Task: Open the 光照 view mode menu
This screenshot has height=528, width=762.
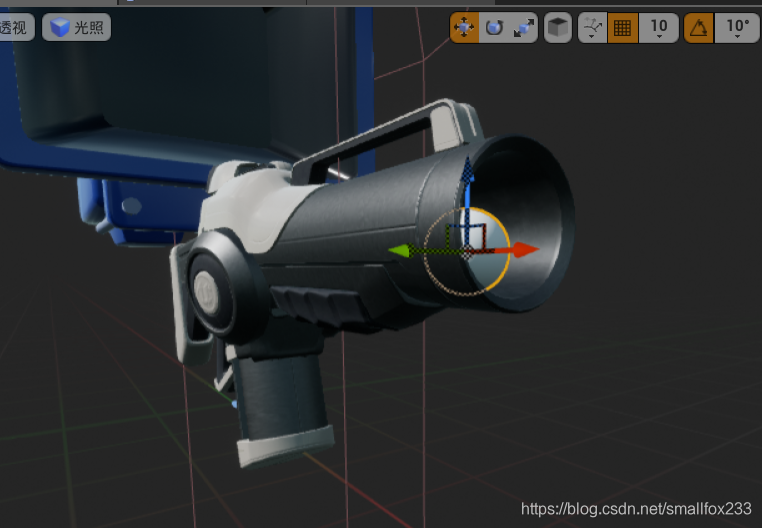Action: 77,27
